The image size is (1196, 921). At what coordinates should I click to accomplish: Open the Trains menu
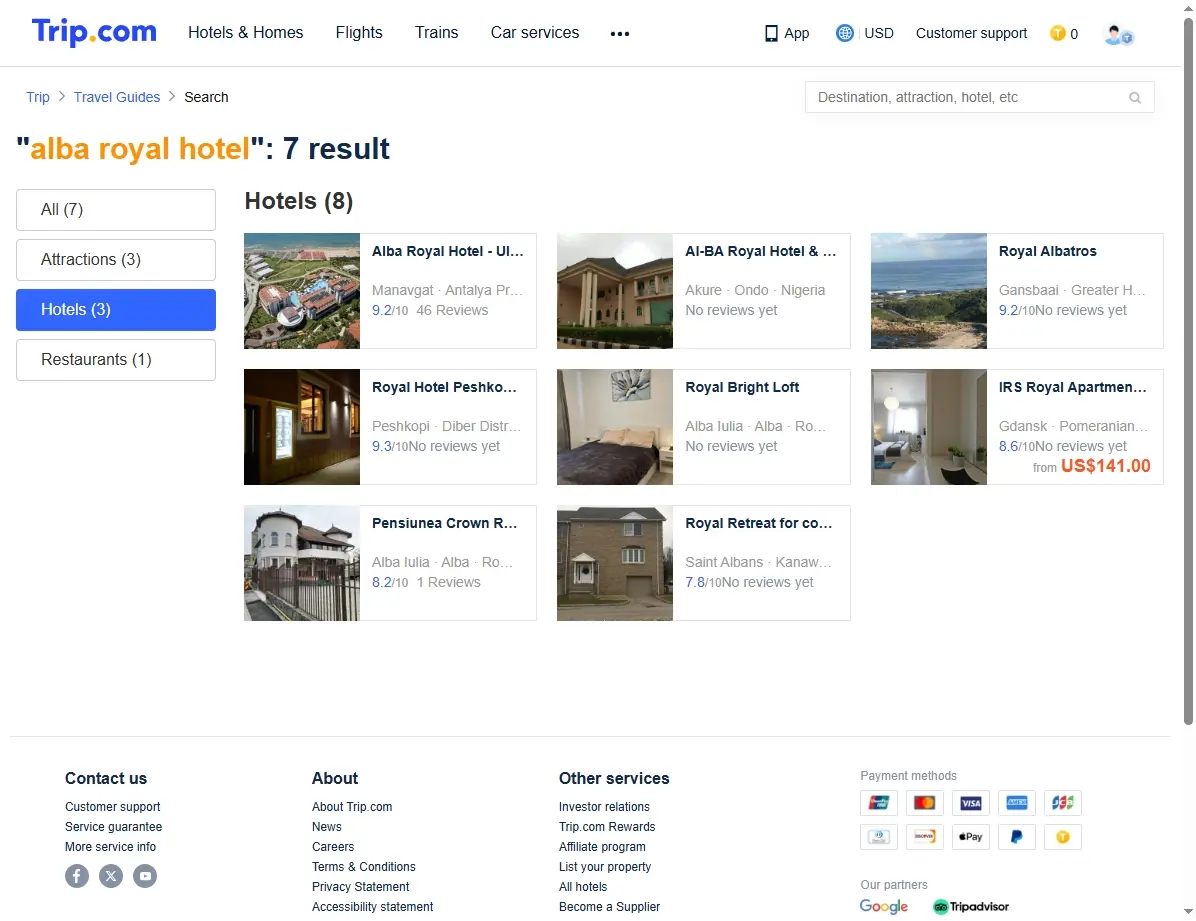tap(436, 32)
